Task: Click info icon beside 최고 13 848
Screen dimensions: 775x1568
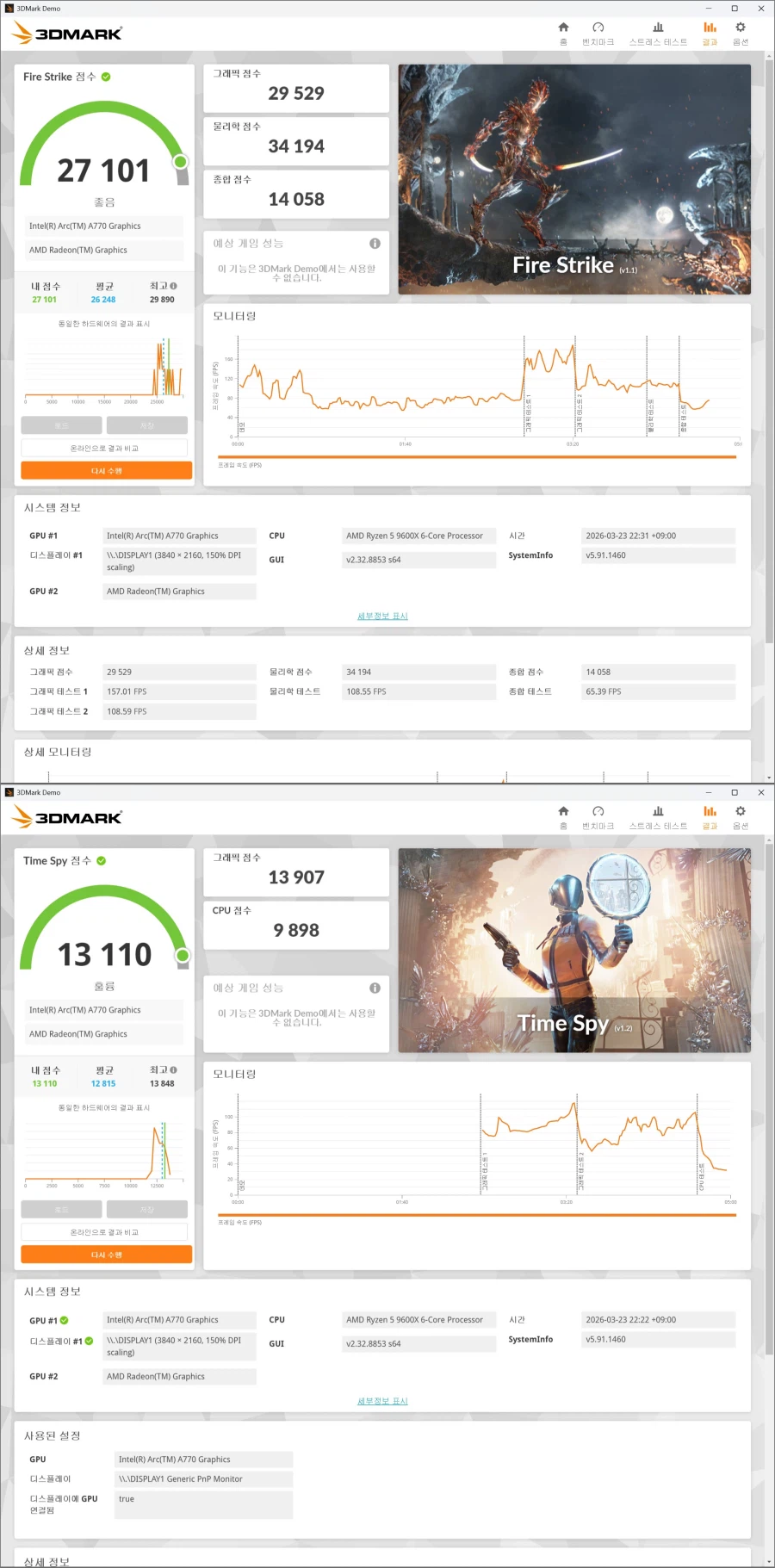Action: click(x=173, y=1069)
